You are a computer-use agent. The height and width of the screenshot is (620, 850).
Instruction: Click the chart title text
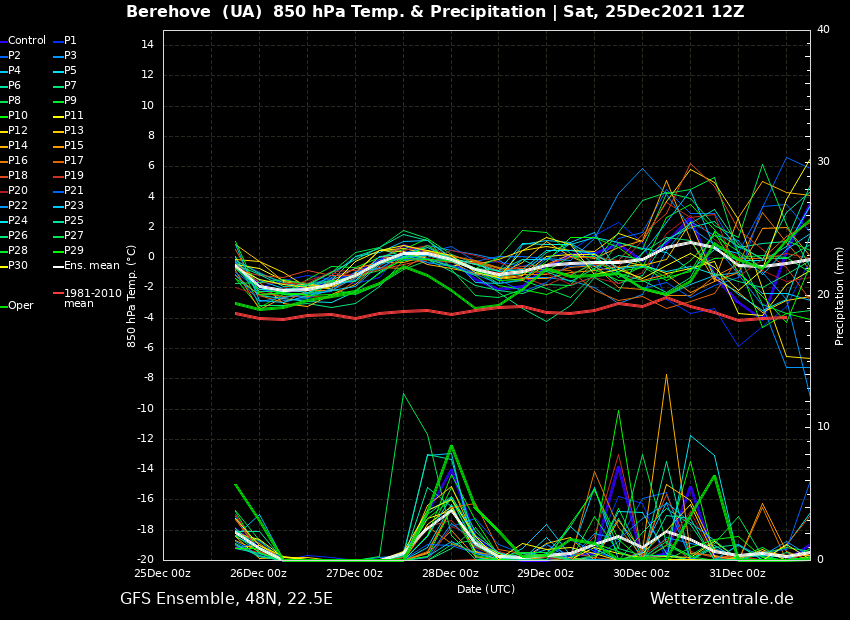pyautogui.click(x=435, y=12)
